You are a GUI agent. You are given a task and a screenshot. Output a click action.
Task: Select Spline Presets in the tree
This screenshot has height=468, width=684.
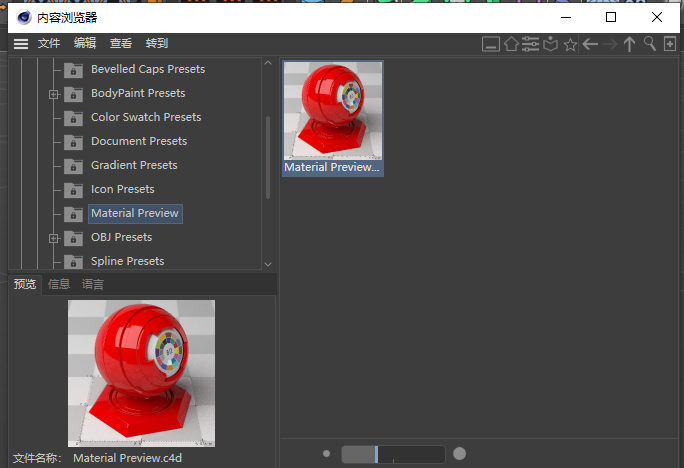(x=127, y=261)
